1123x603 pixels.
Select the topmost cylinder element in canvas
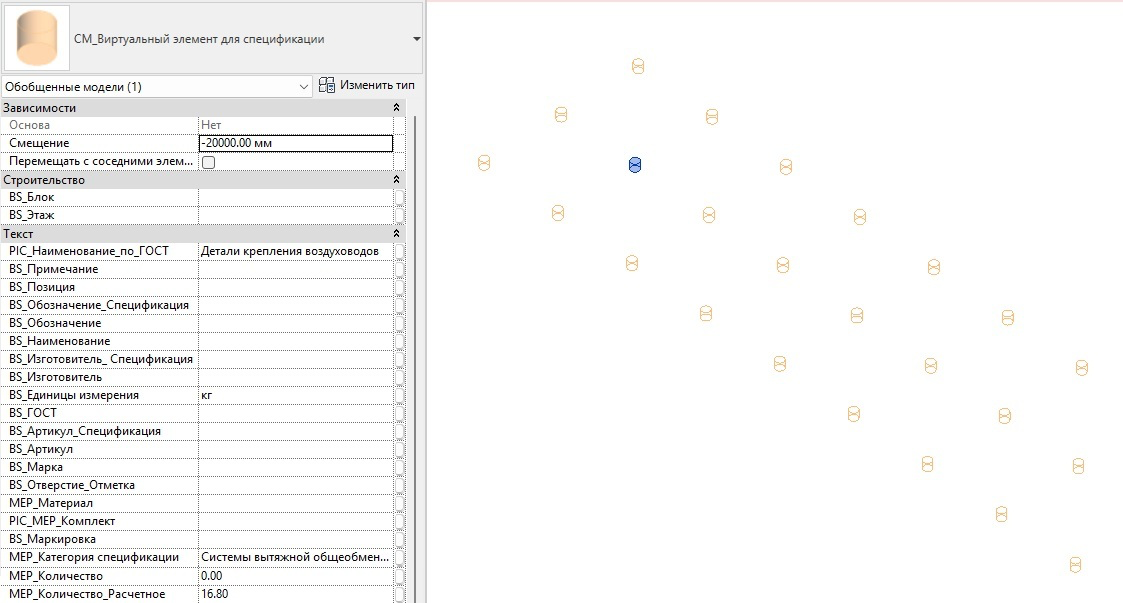coord(638,67)
